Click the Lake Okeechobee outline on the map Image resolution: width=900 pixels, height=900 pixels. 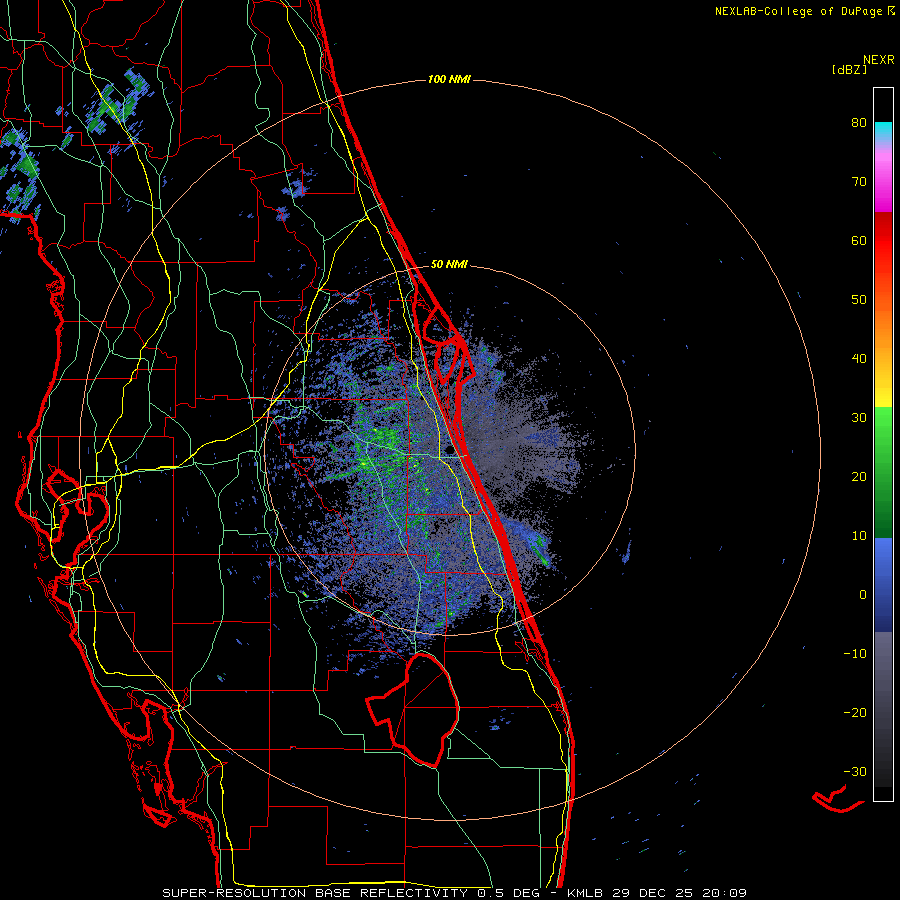click(413, 709)
